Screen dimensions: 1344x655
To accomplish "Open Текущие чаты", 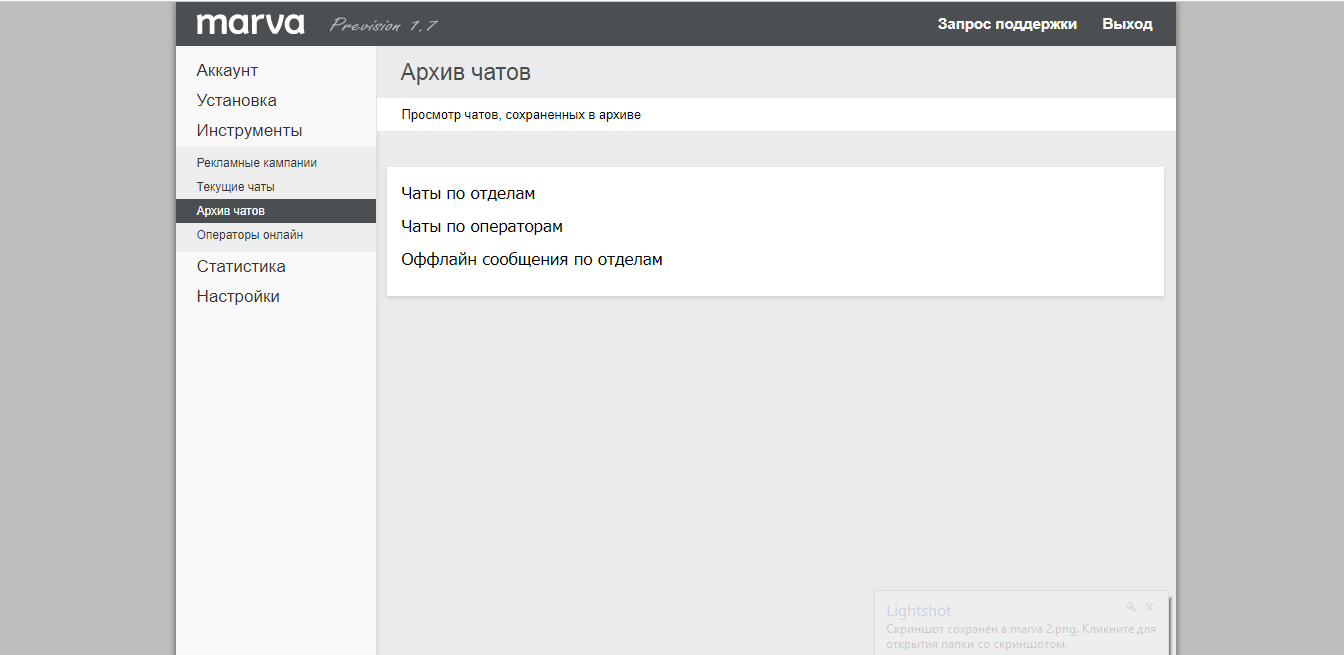I will pyautogui.click(x=235, y=186).
